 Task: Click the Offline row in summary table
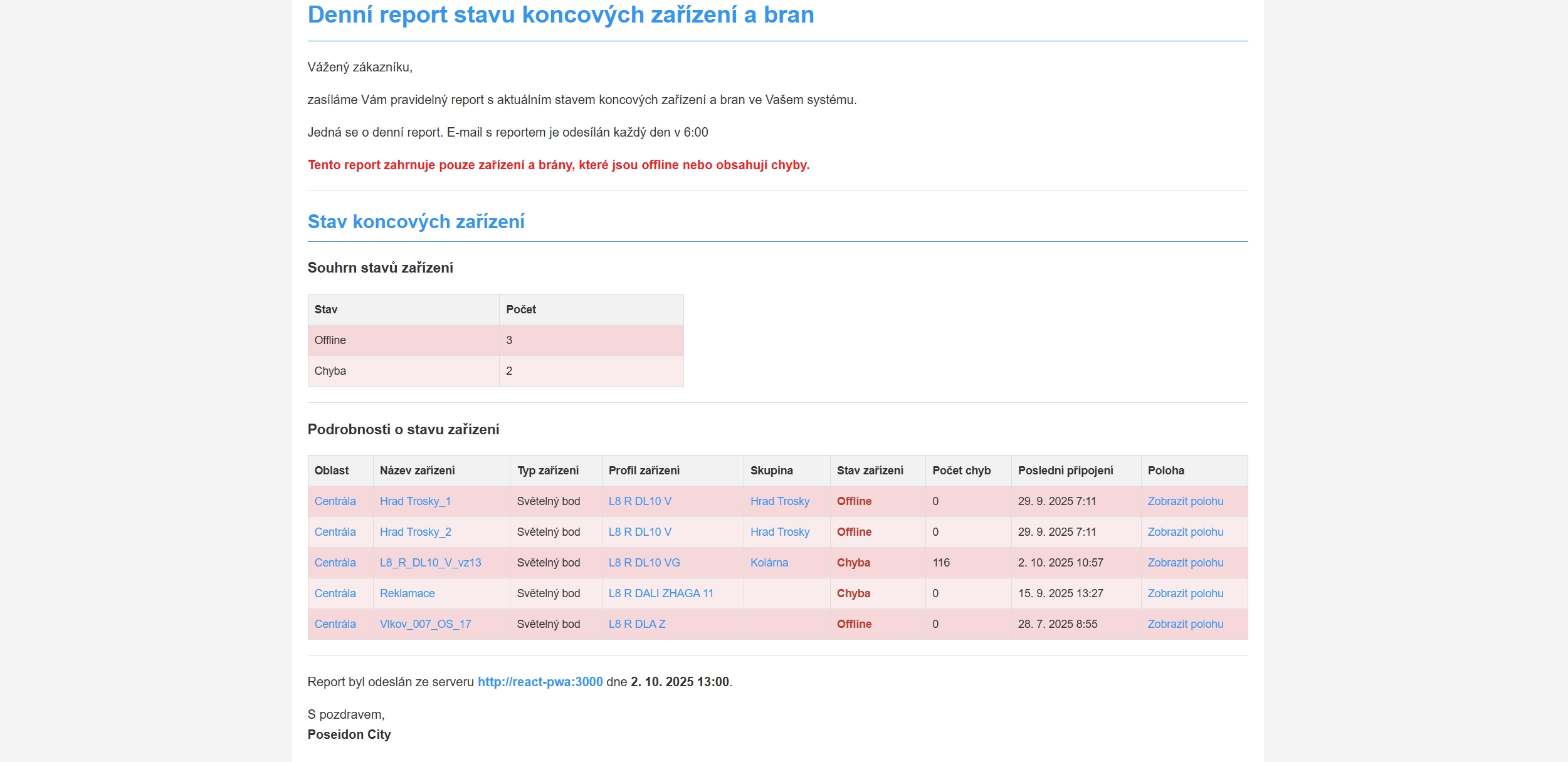click(x=495, y=340)
